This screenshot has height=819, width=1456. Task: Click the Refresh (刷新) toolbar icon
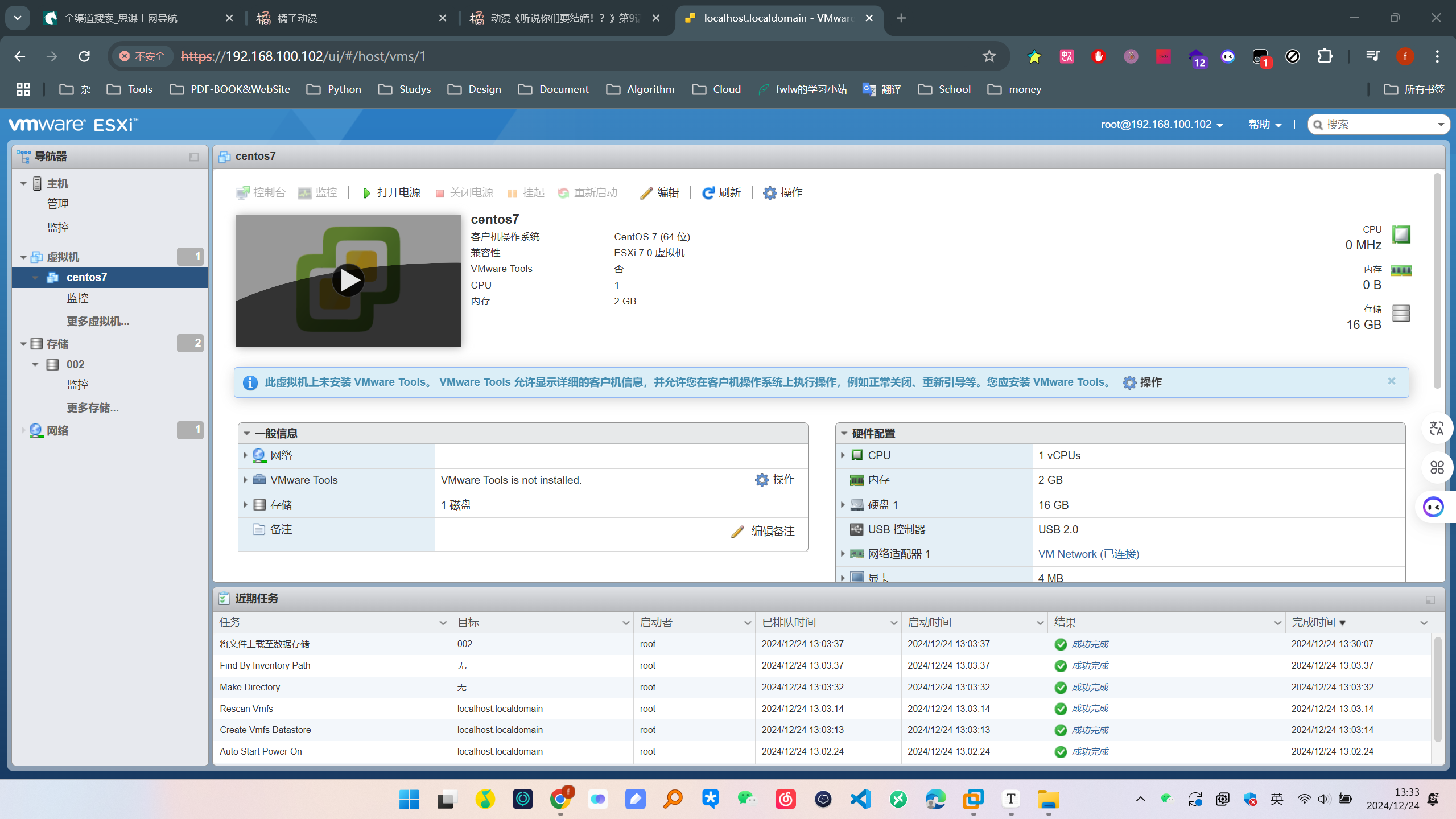[x=708, y=193]
